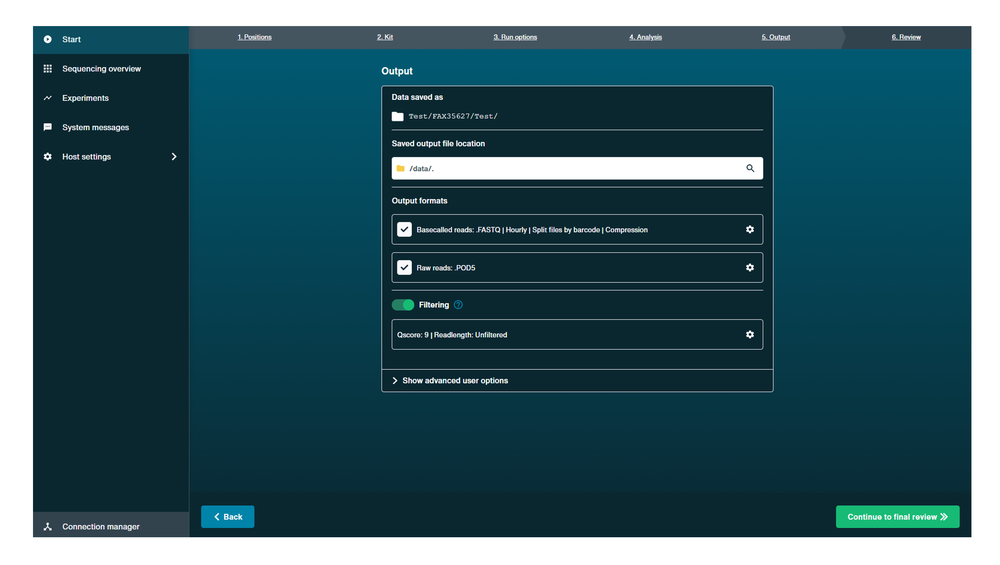Click the System messages chat icon
The height and width of the screenshot is (565, 1000).
point(48,128)
